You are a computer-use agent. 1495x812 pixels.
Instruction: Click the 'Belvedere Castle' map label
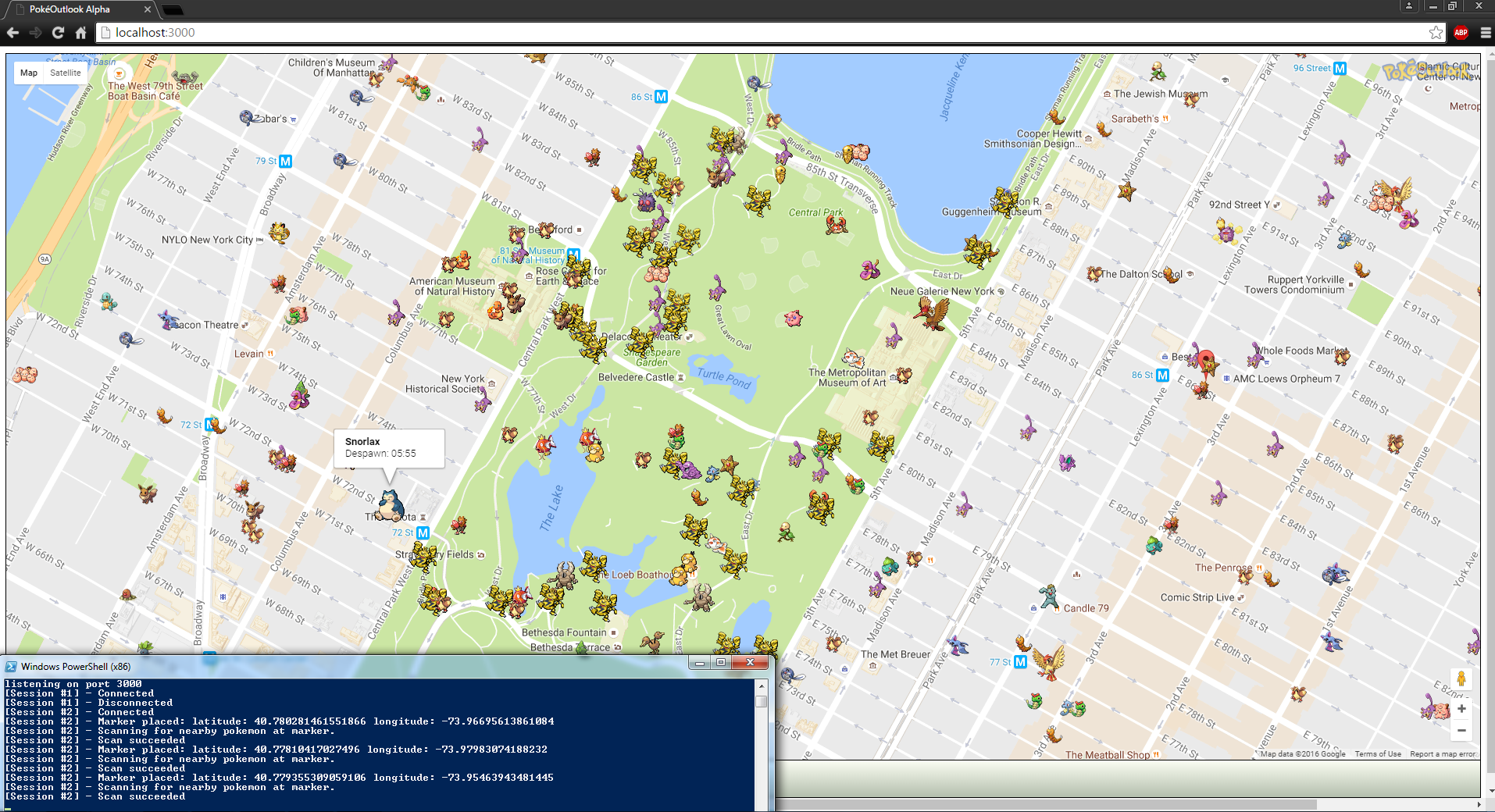636,377
